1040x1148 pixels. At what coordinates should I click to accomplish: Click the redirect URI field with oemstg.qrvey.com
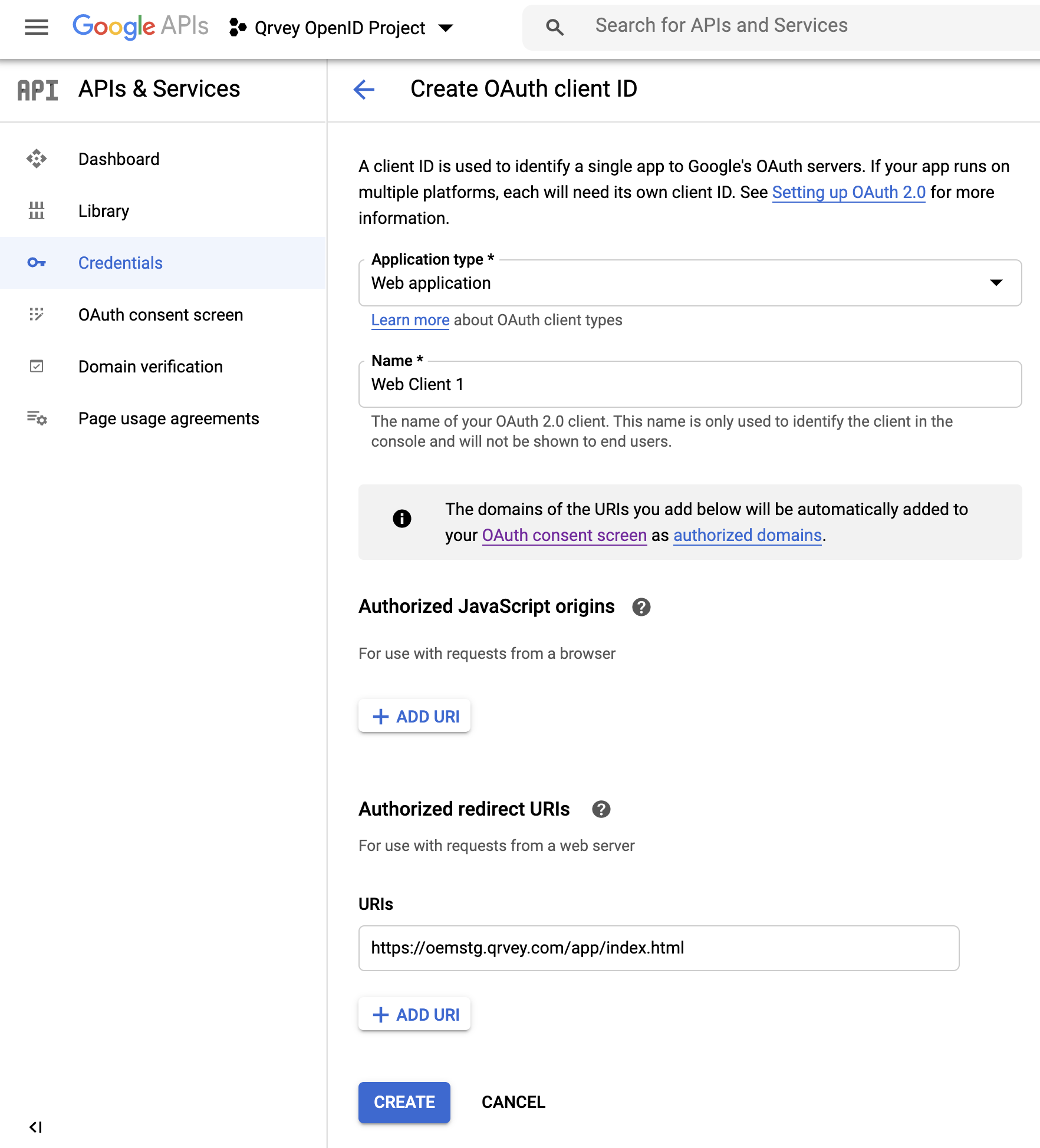coord(659,948)
